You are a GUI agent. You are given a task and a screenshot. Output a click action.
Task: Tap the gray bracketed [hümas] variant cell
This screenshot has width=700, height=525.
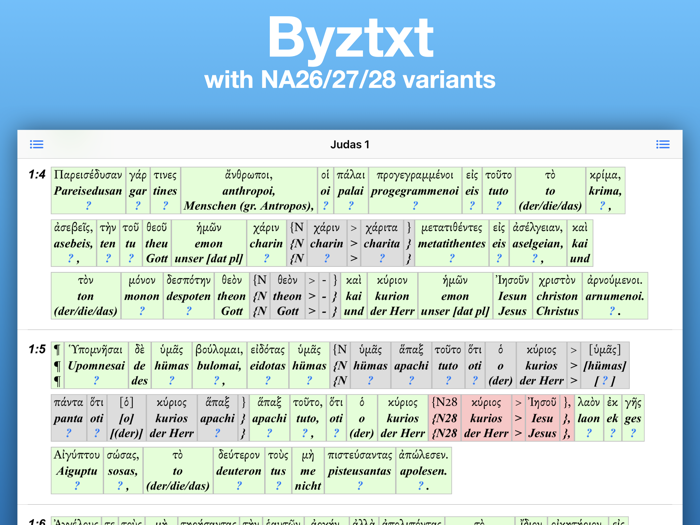click(604, 365)
